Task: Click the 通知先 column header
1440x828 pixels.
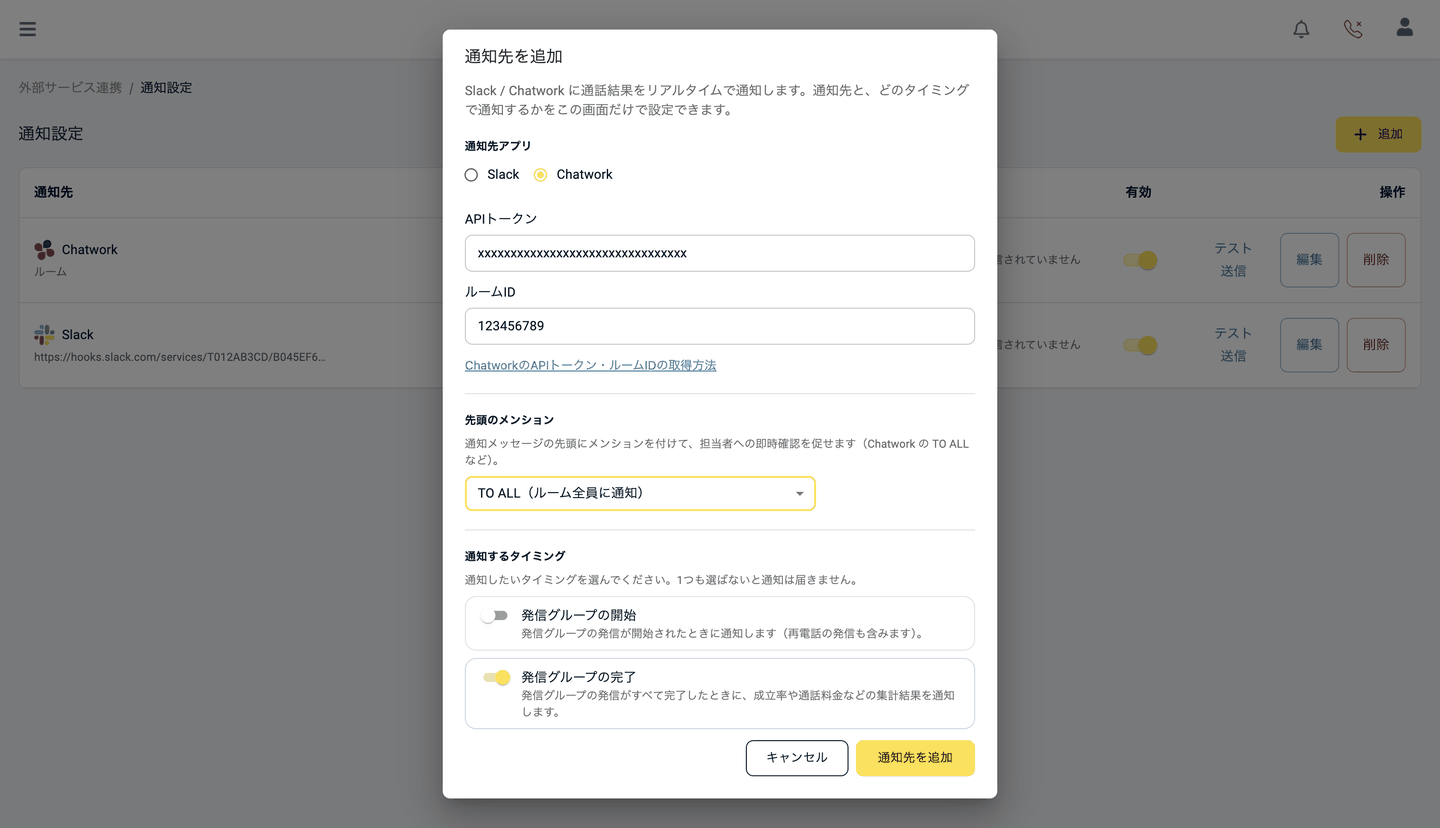Action: pos(53,192)
